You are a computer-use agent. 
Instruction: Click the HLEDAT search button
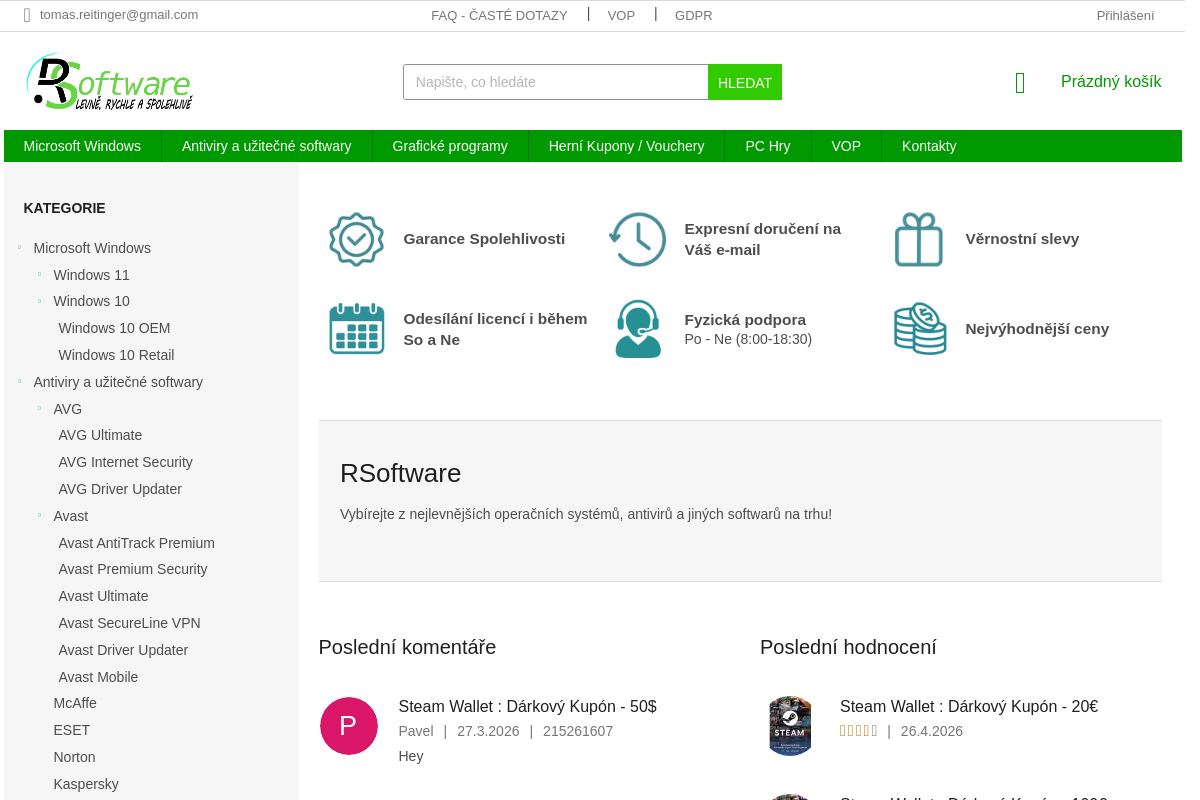coord(744,82)
